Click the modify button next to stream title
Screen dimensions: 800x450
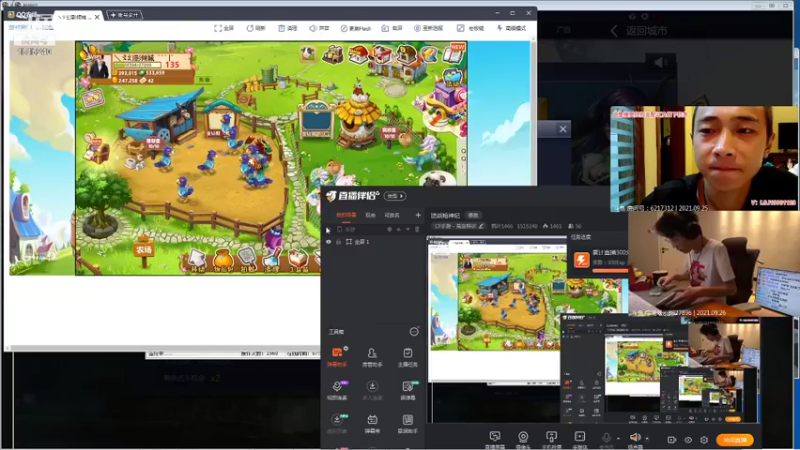coord(473,215)
